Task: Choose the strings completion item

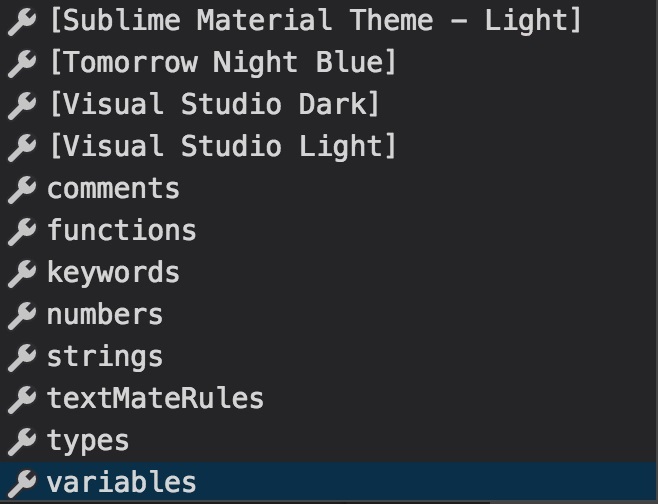Action: [x=329, y=357]
